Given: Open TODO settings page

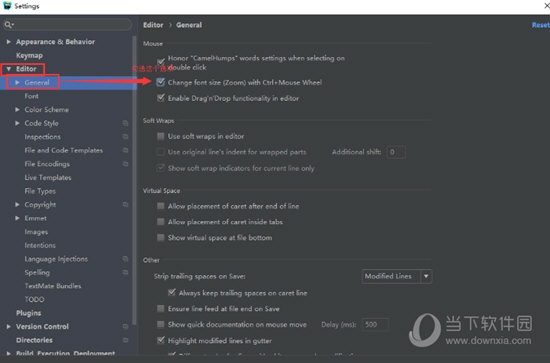Looking at the screenshot, I should click(x=34, y=300).
